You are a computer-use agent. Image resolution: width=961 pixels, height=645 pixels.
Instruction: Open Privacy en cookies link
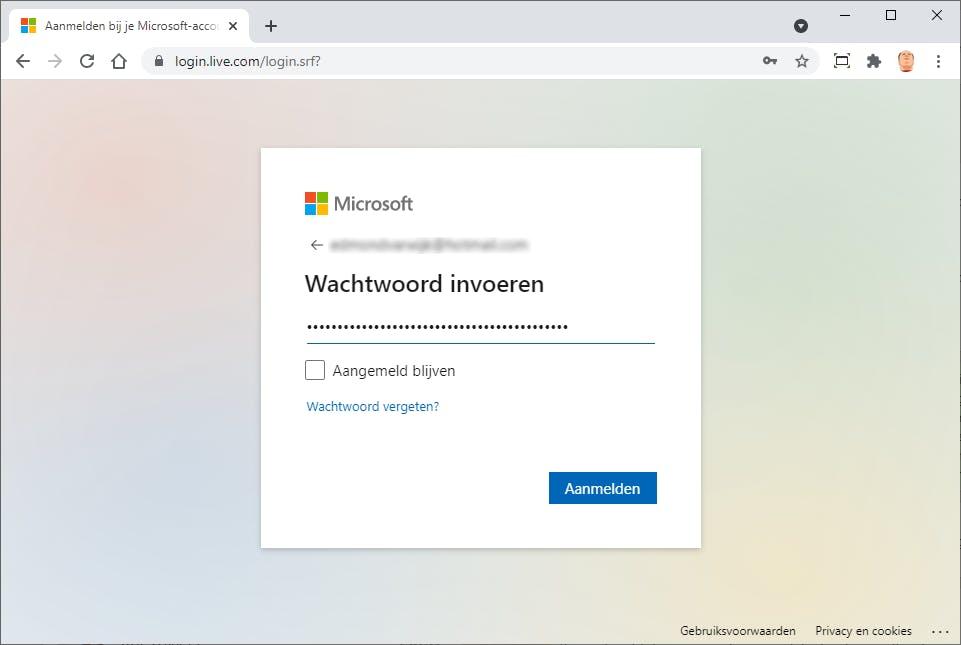[863, 630]
